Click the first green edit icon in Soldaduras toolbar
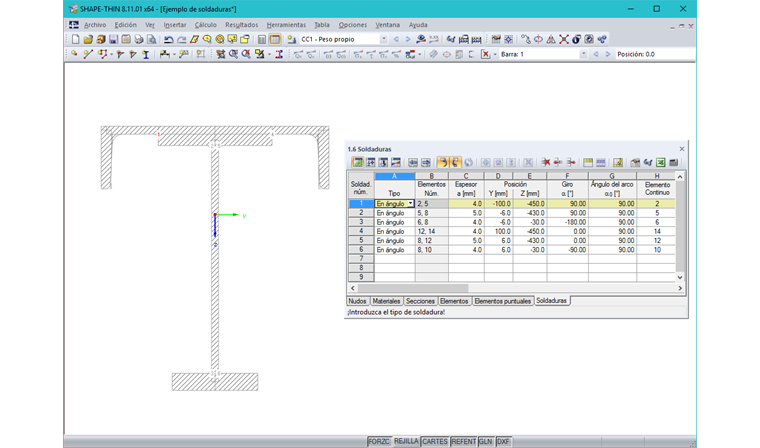The height and width of the screenshot is (448, 760). (358, 162)
